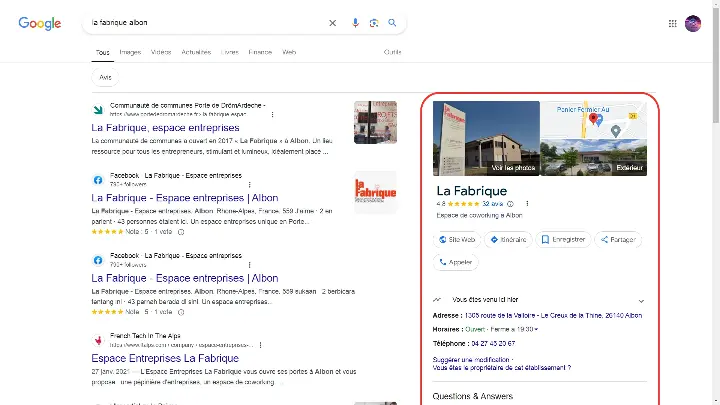Click the info icon next to 32 avis
Image resolution: width=720 pixels, height=405 pixels.
click(510, 204)
